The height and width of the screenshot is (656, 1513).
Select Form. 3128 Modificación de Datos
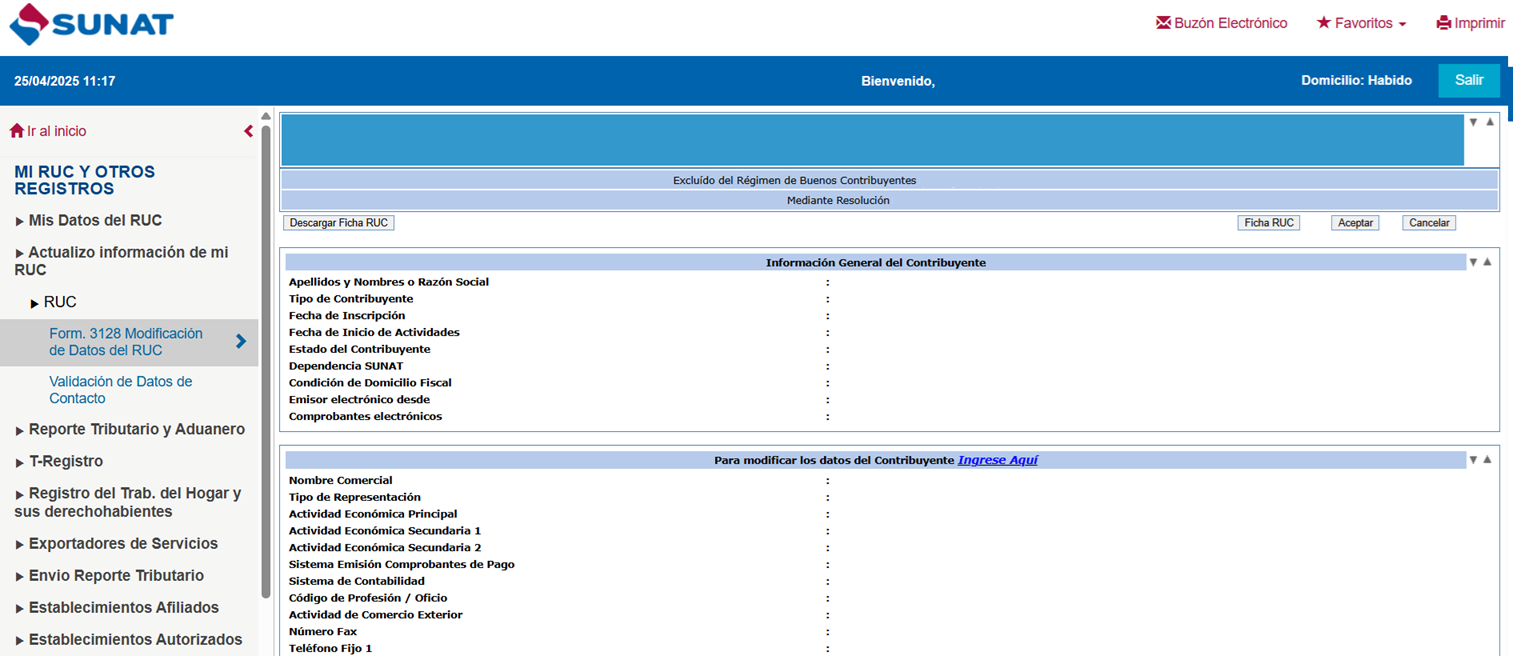(x=125, y=342)
